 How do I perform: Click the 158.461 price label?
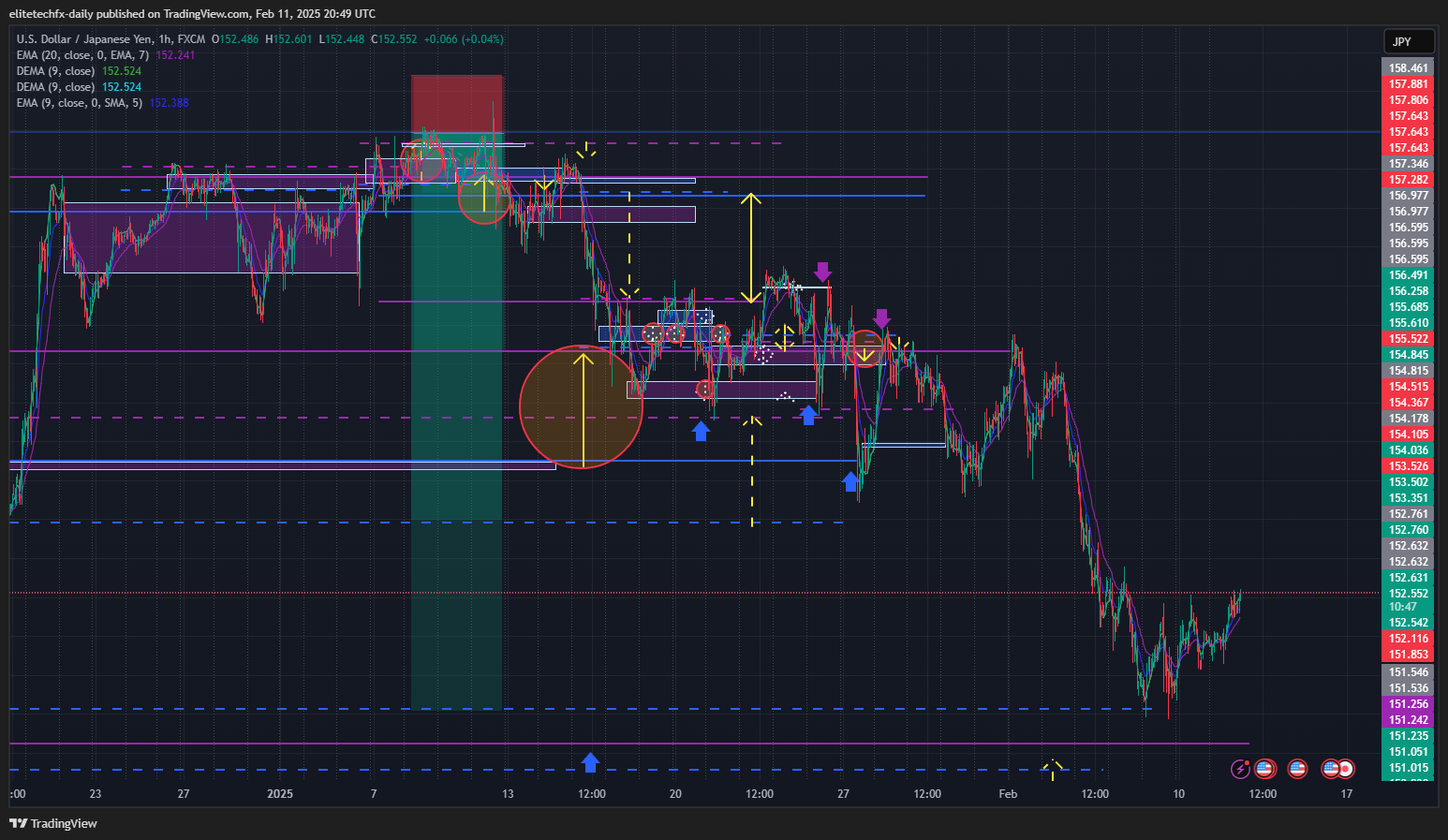1408,68
